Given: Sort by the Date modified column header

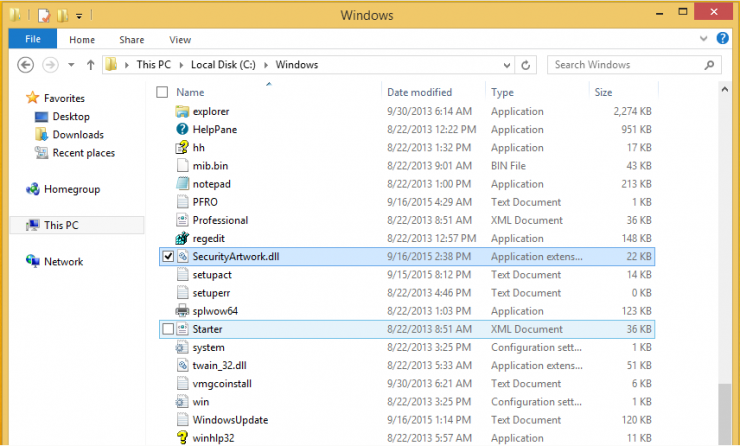Looking at the screenshot, I should [420, 92].
